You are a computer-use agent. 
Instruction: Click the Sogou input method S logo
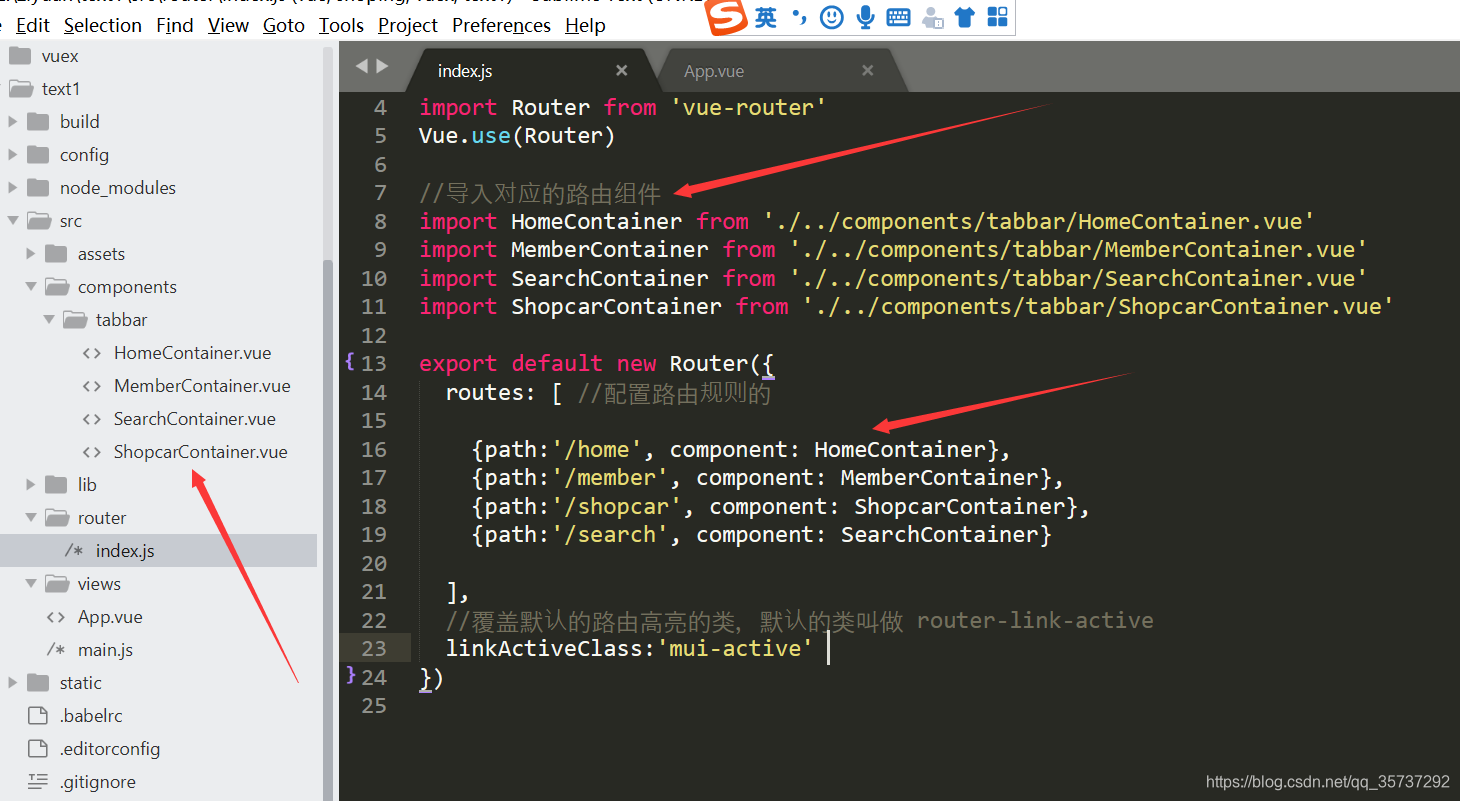click(x=725, y=17)
